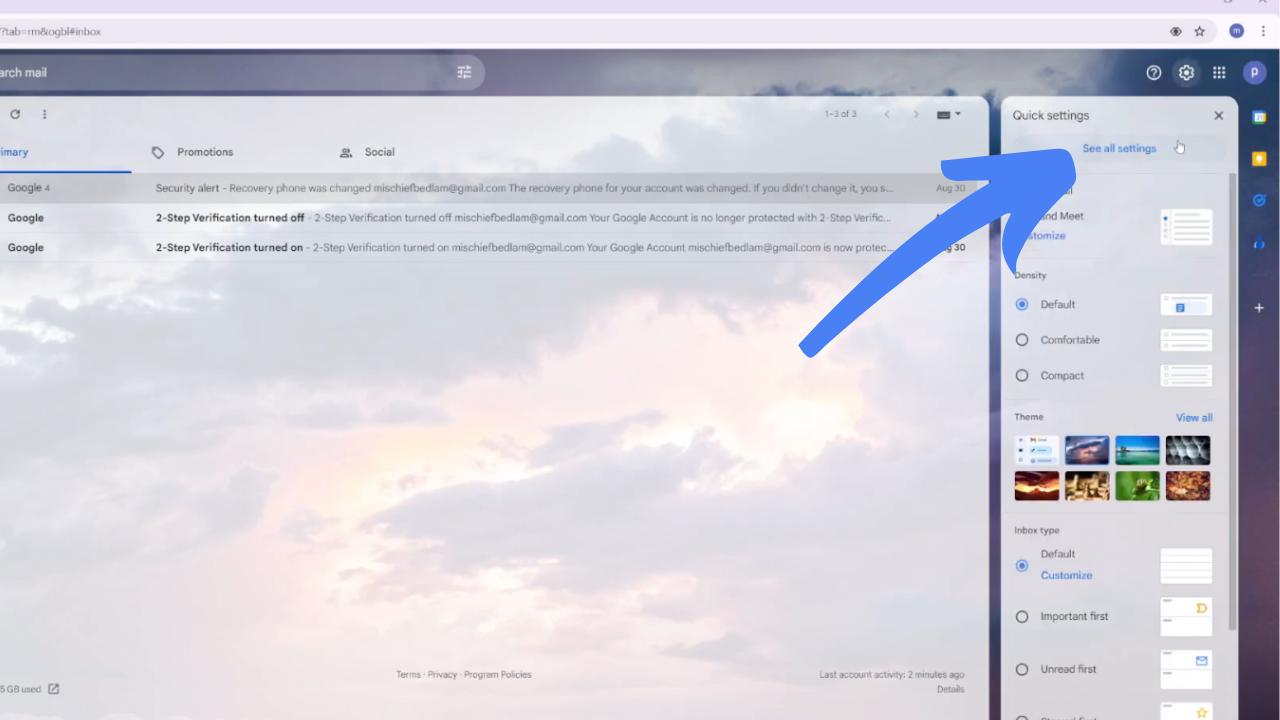Click the Compact density preview image

click(x=1186, y=376)
